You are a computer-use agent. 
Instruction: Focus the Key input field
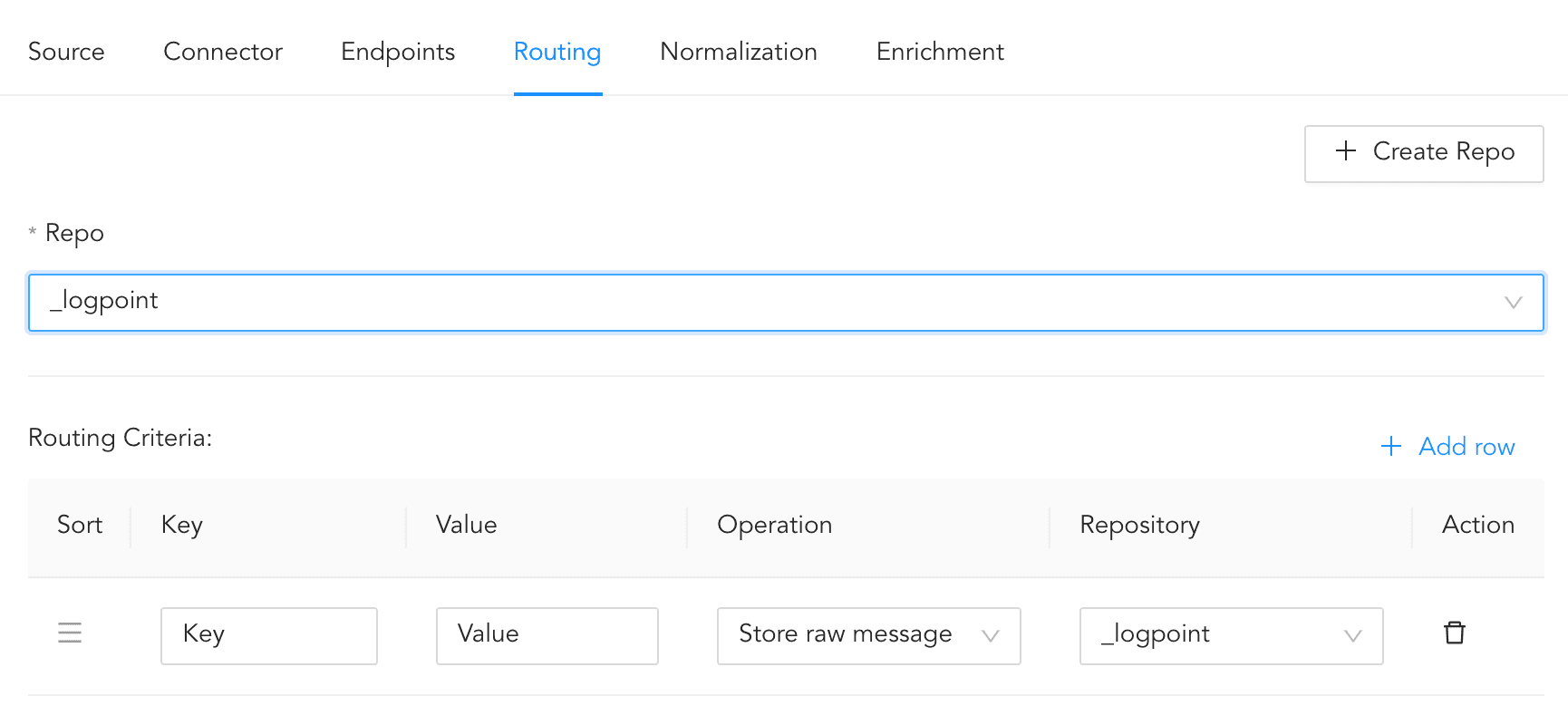pyautogui.click(x=268, y=635)
